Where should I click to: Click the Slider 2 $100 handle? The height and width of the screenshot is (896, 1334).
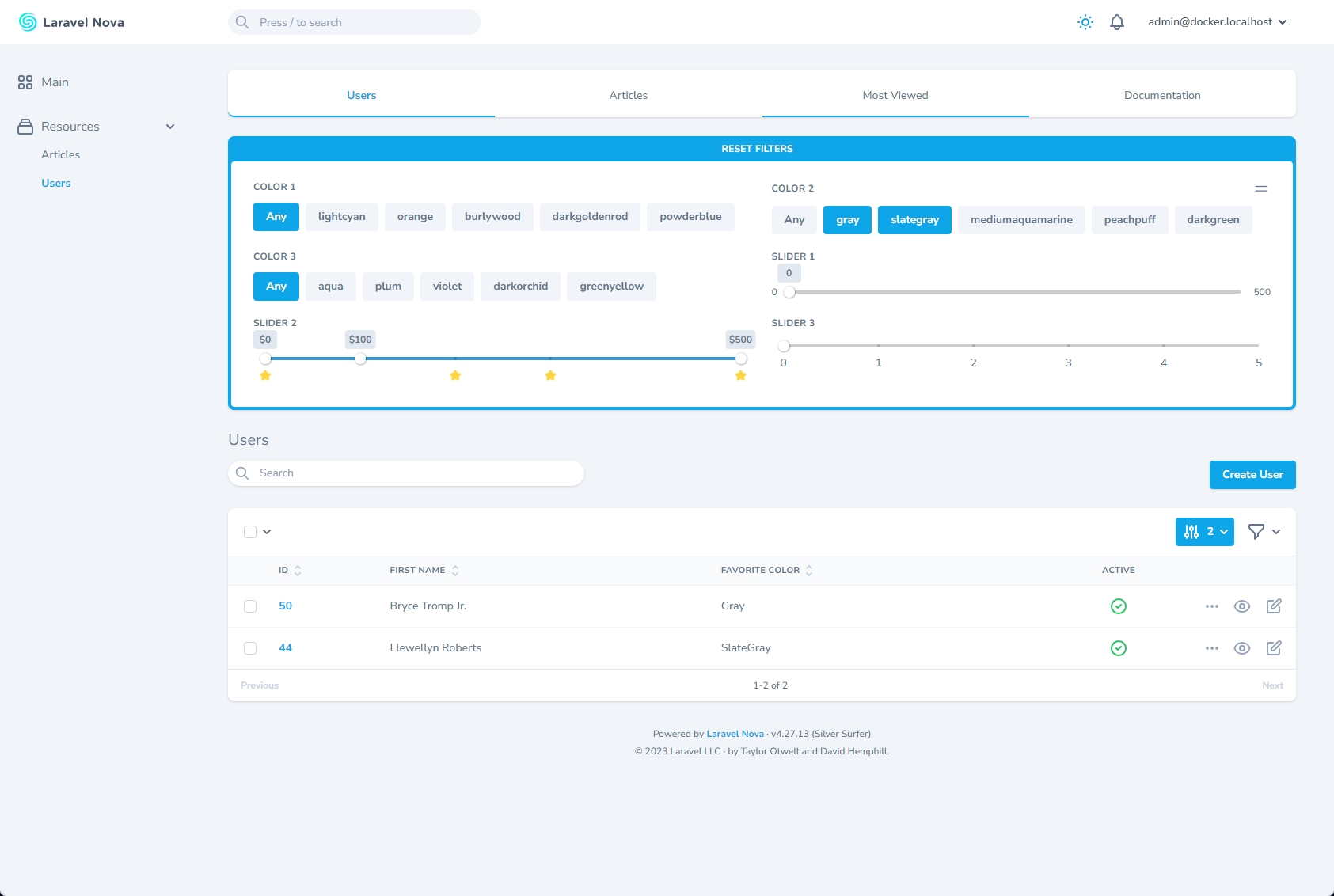pos(360,359)
